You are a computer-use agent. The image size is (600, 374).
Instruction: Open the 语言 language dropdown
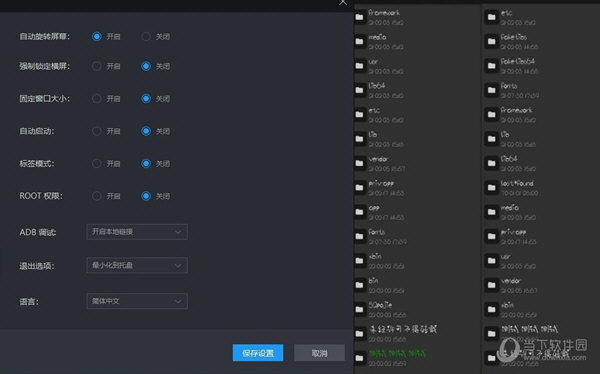point(137,301)
